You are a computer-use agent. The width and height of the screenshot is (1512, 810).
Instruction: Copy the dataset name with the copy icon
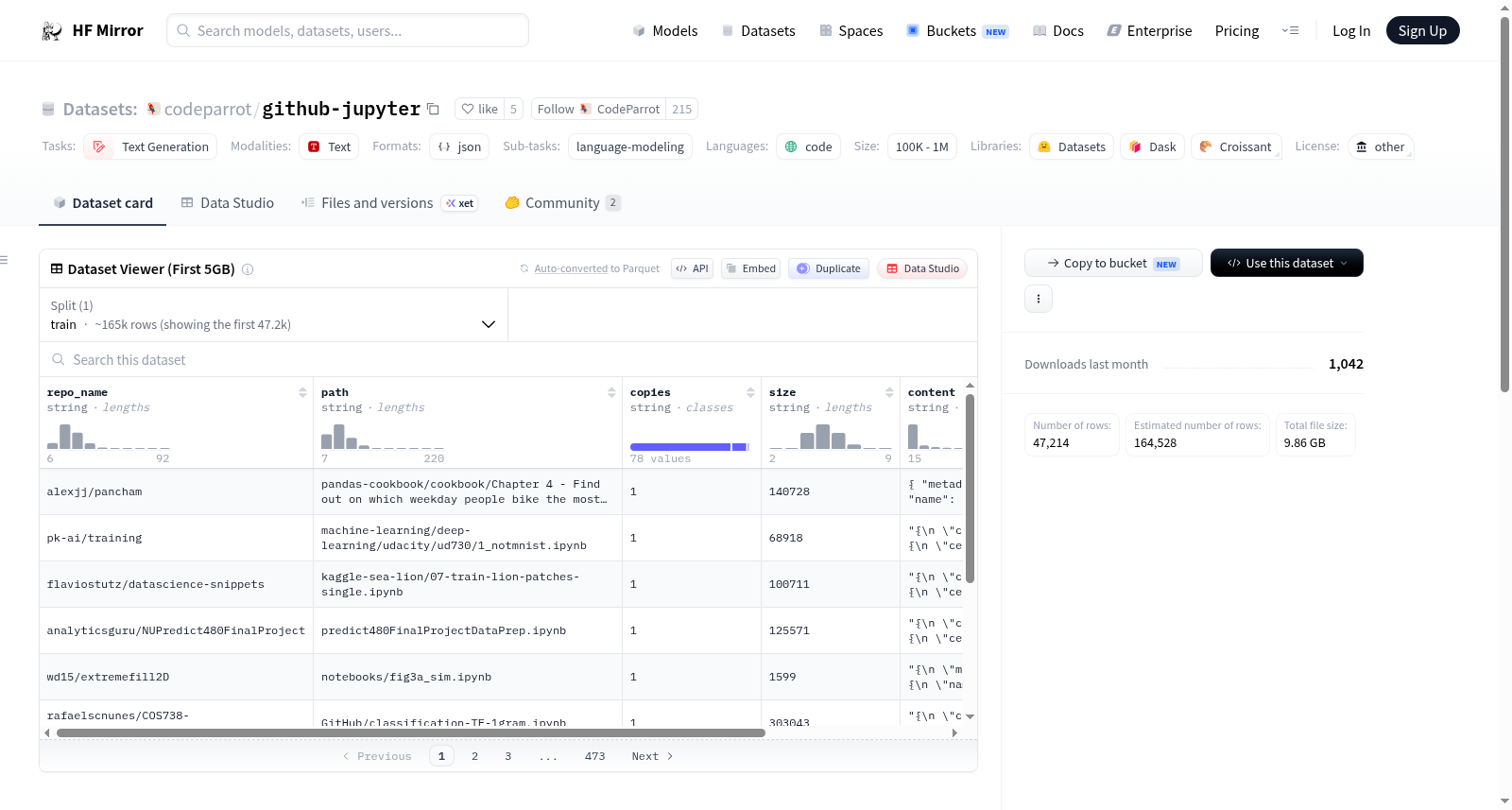point(433,109)
